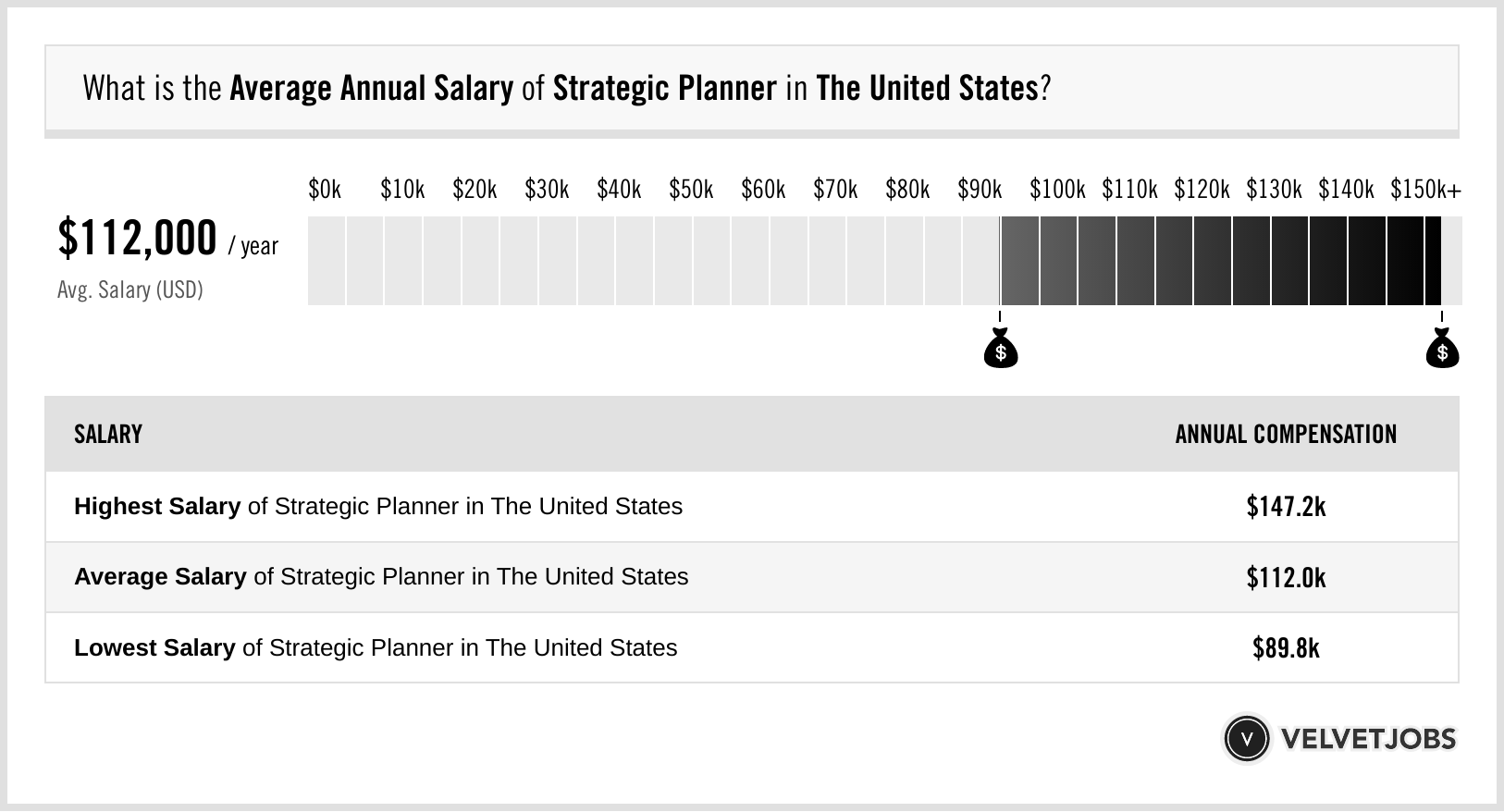Click the $50k scale label

pos(691,190)
